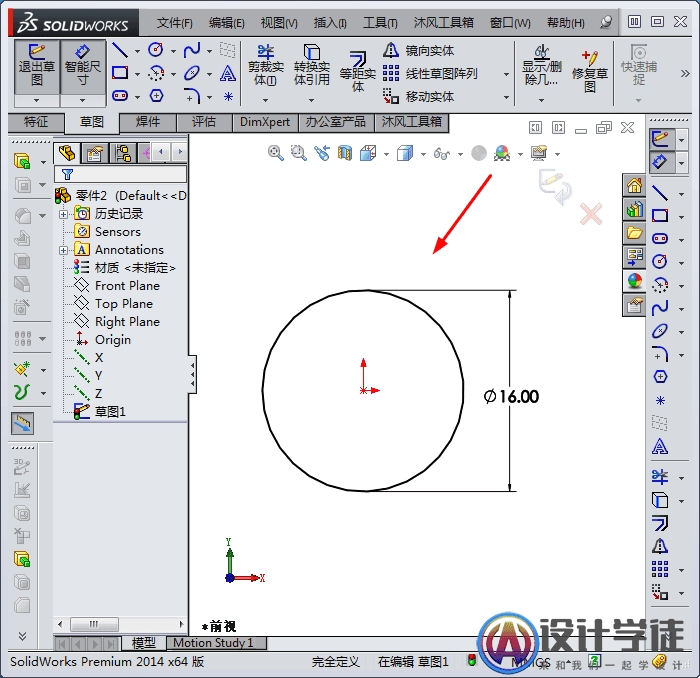Open the 线性草图阵列 dropdown arrow
Viewport: 700px width, 678px height.
click(506, 74)
